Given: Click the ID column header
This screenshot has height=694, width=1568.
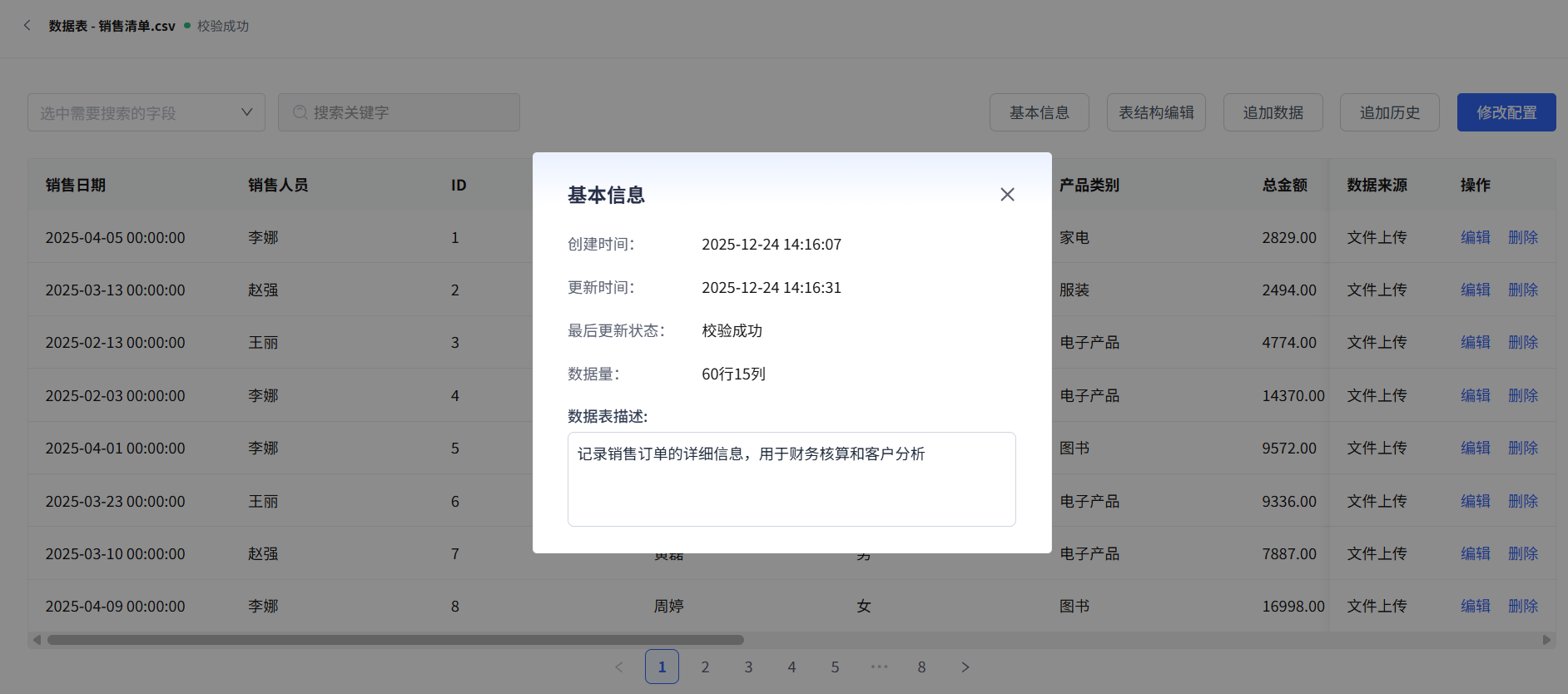Looking at the screenshot, I should pyautogui.click(x=459, y=185).
